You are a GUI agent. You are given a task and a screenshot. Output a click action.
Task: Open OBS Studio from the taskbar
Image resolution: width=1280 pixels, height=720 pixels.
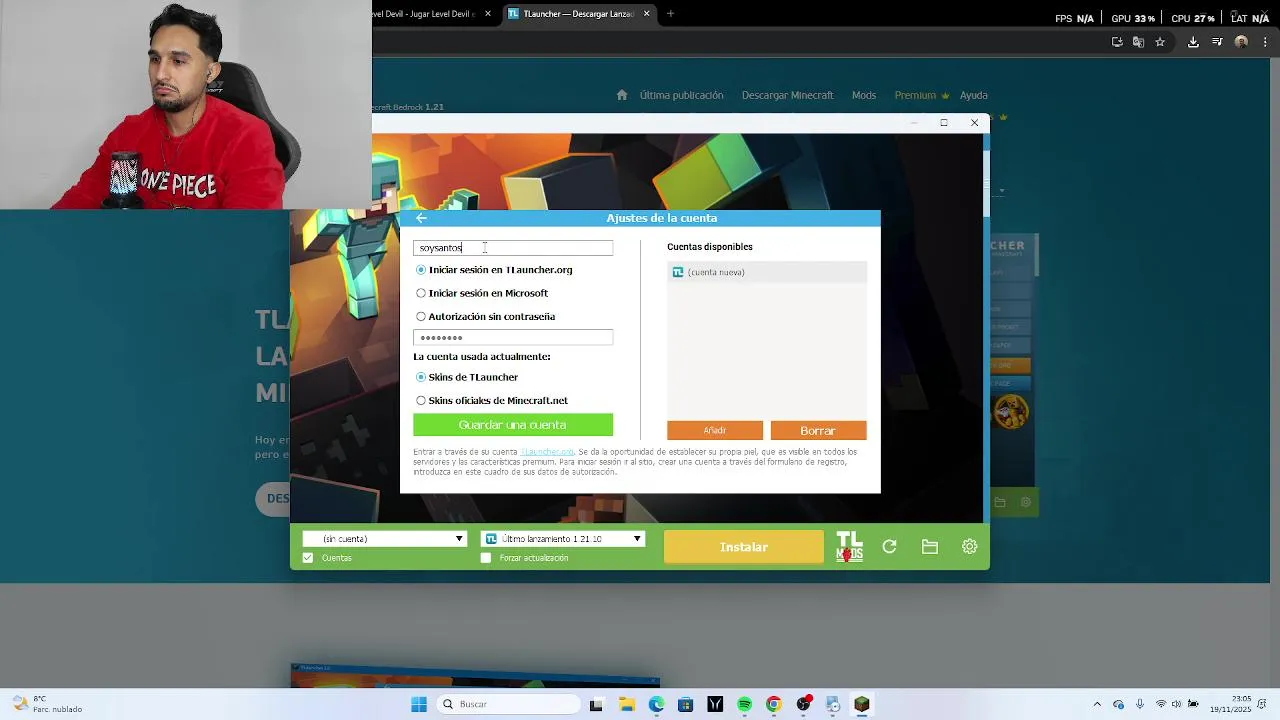tap(803, 704)
